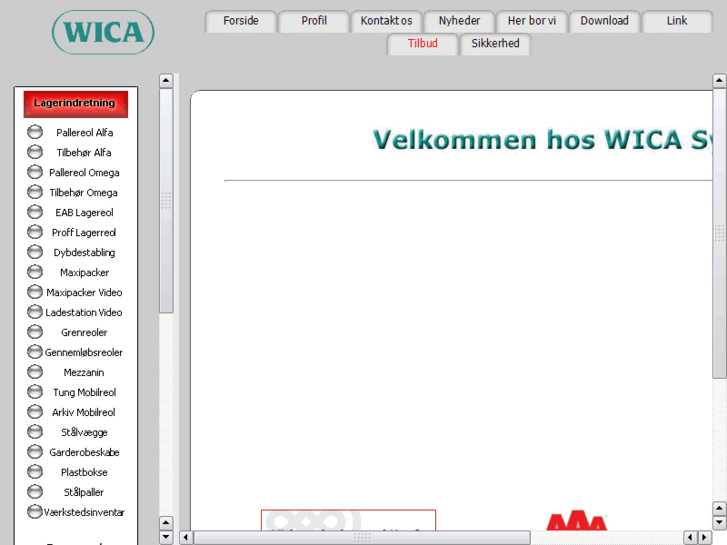Click the bullet icon beside Pallereol Omega

point(35,172)
